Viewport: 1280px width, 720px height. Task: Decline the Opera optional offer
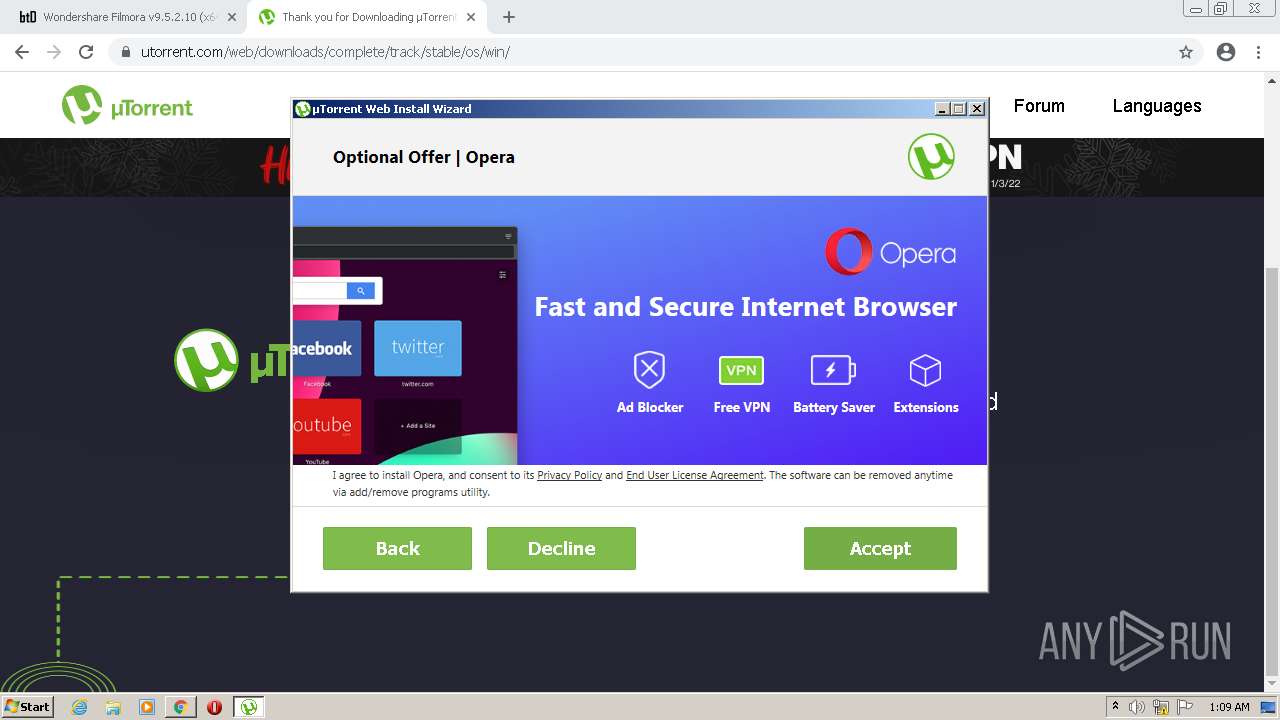pyautogui.click(x=561, y=548)
